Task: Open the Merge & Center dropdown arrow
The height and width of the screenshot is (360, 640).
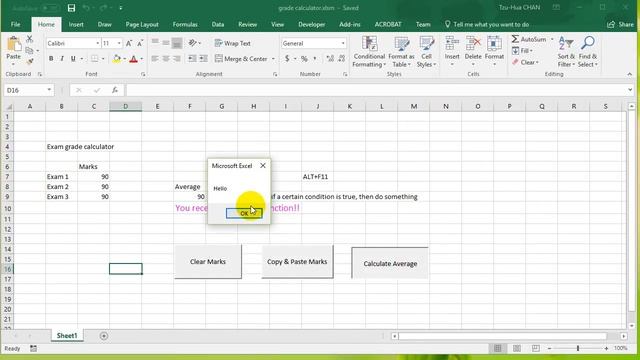Action: pos(273,59)
